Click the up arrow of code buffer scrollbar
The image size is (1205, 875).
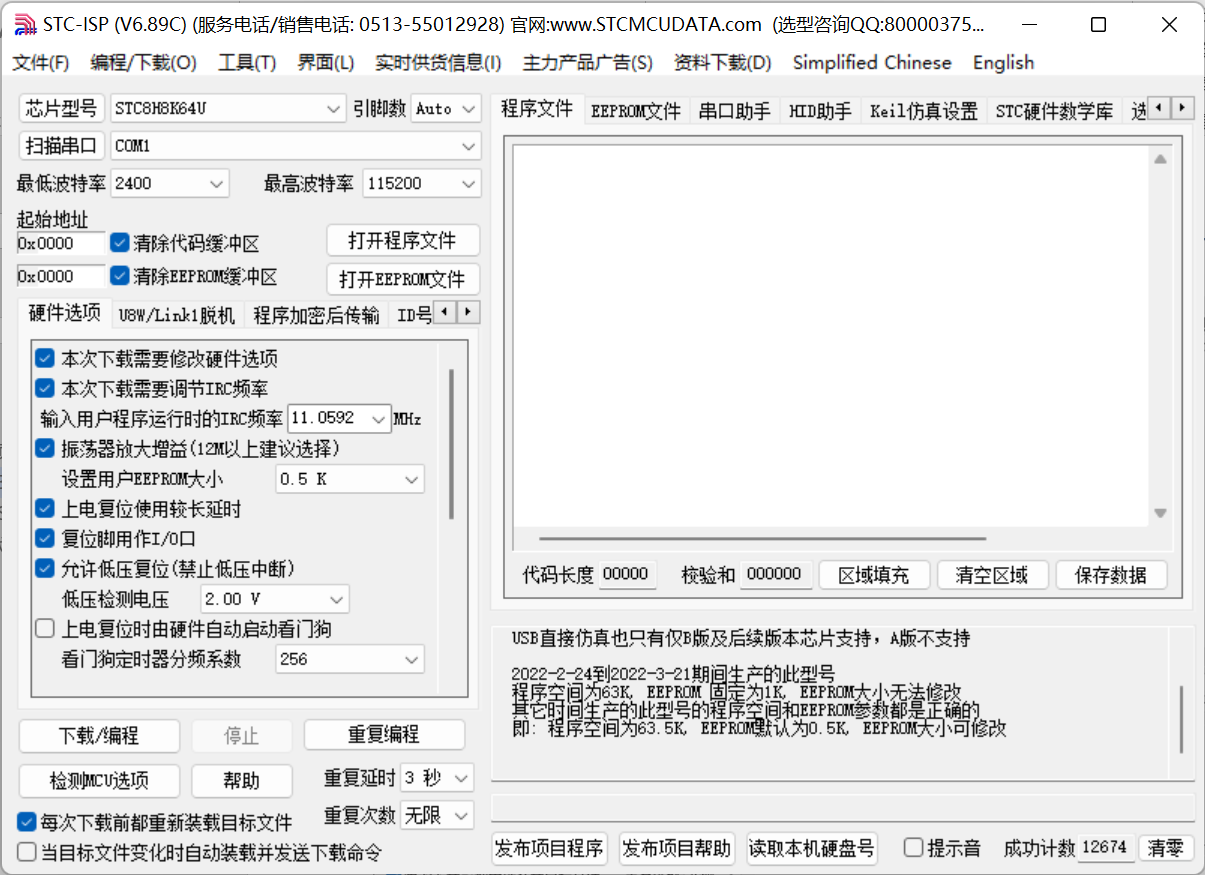click(x=1160, y=159)
